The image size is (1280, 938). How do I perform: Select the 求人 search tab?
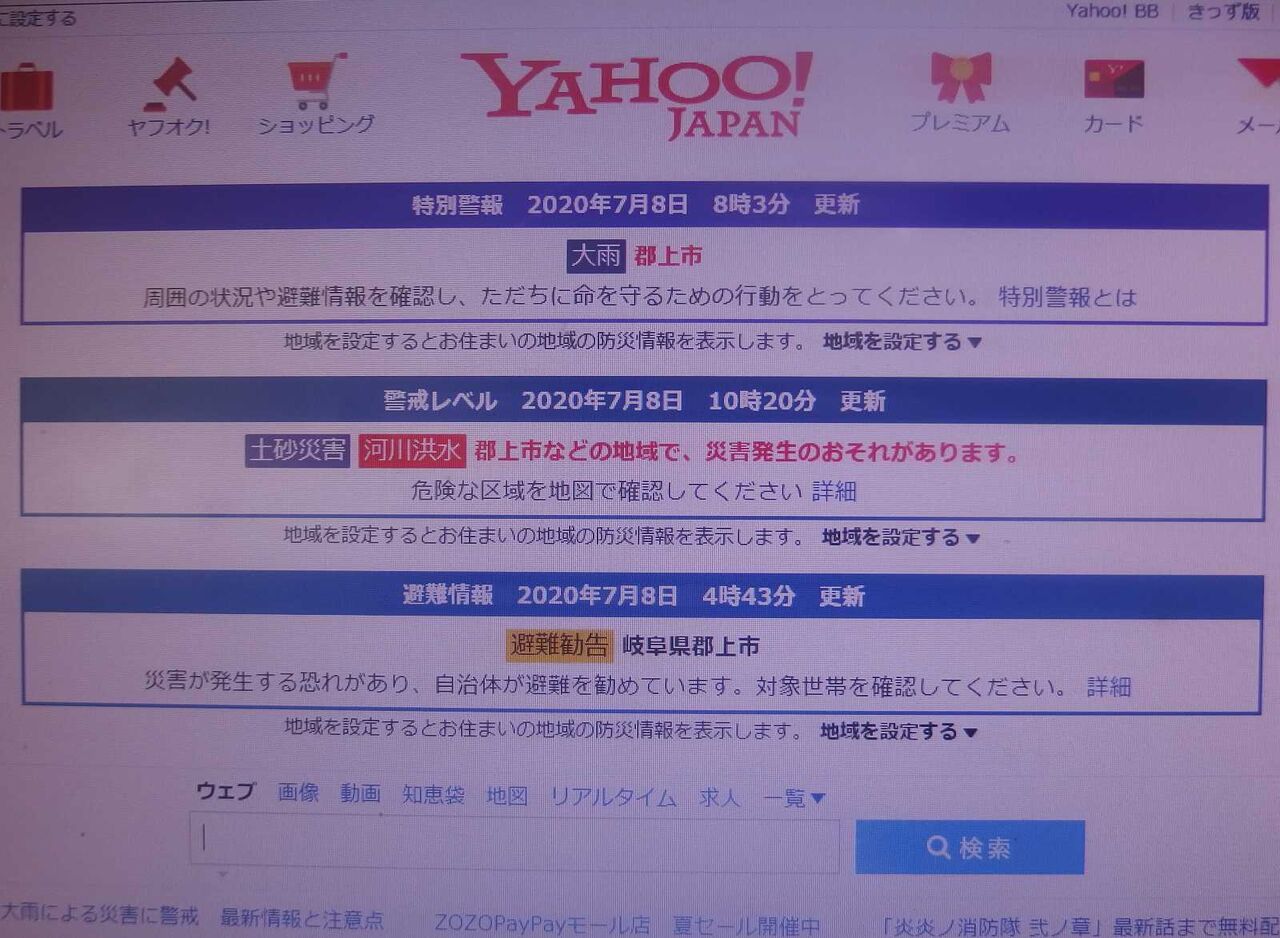tap(720, 798)
